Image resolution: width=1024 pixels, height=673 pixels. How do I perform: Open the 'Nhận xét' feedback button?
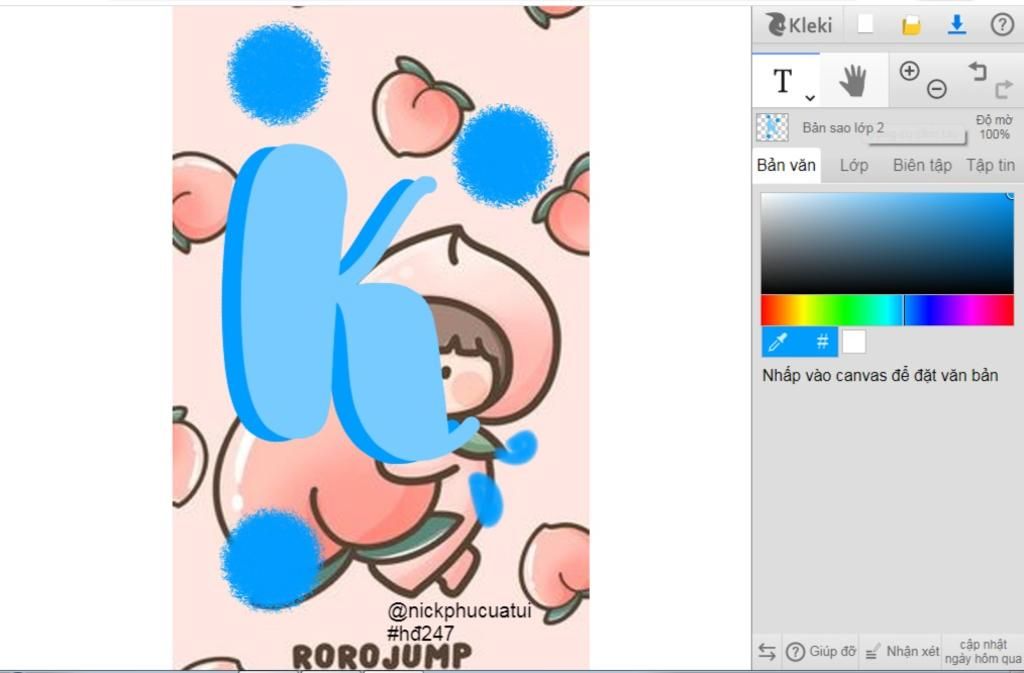coord(902,651)
